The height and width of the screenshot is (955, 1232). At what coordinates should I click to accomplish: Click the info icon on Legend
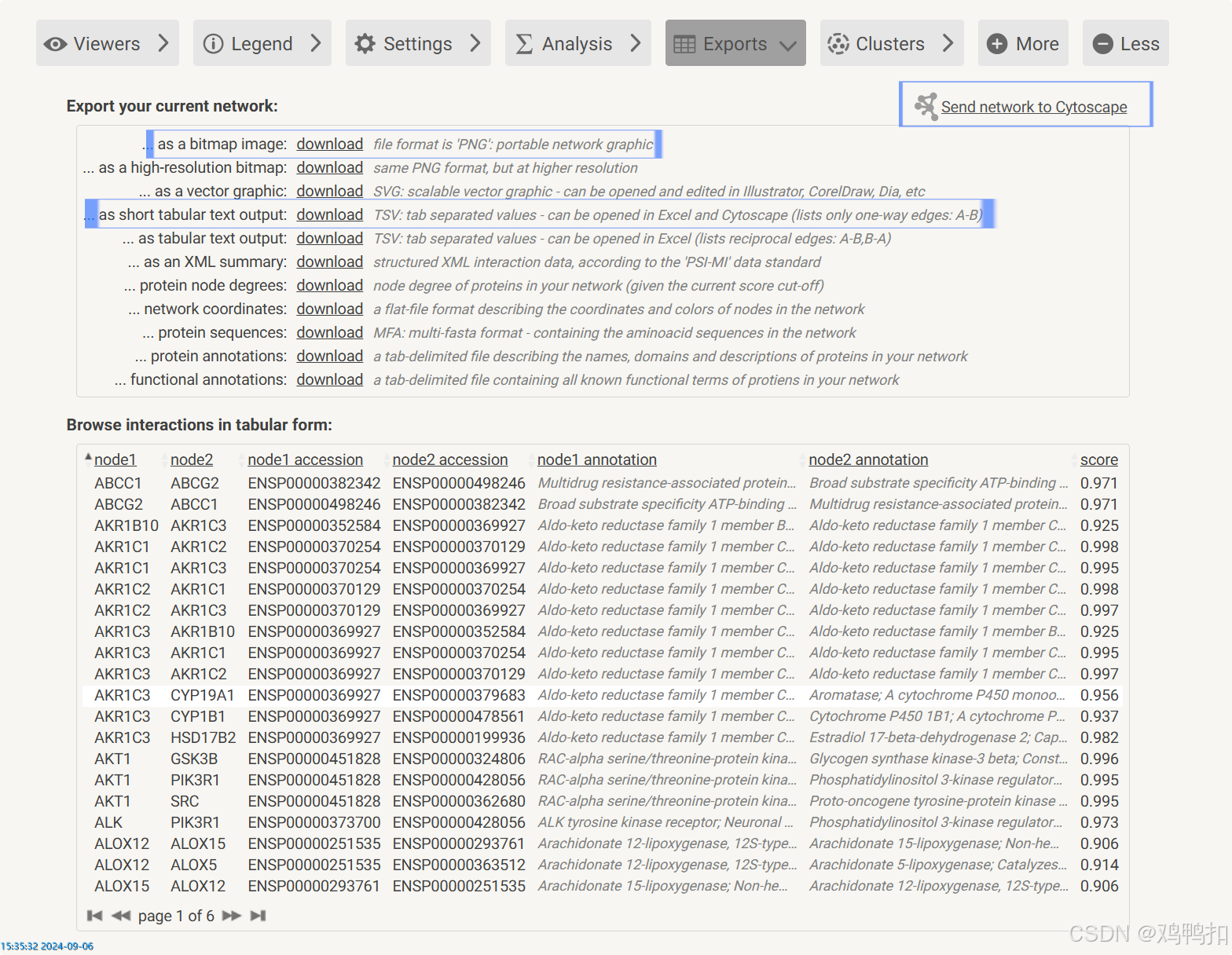click(213, 44)
